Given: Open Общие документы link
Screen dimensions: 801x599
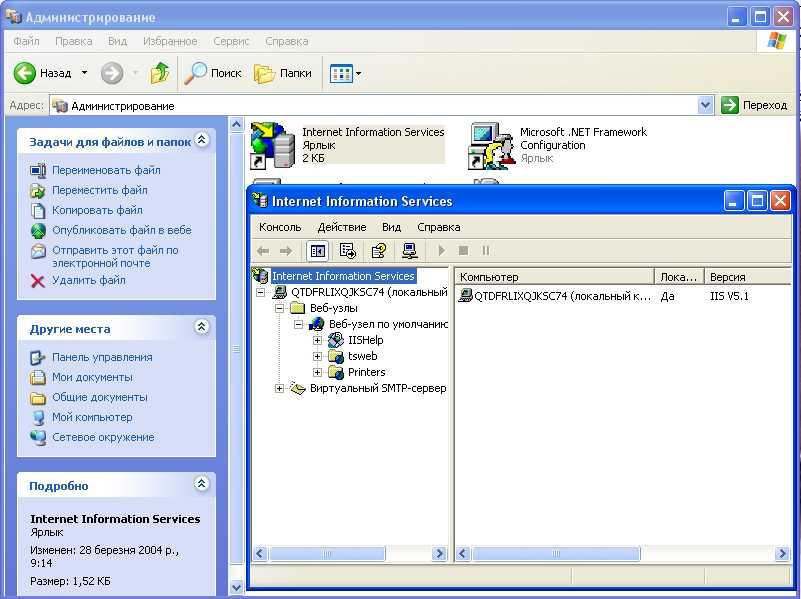Looking at the screenshot, I should tap(100, 397).
